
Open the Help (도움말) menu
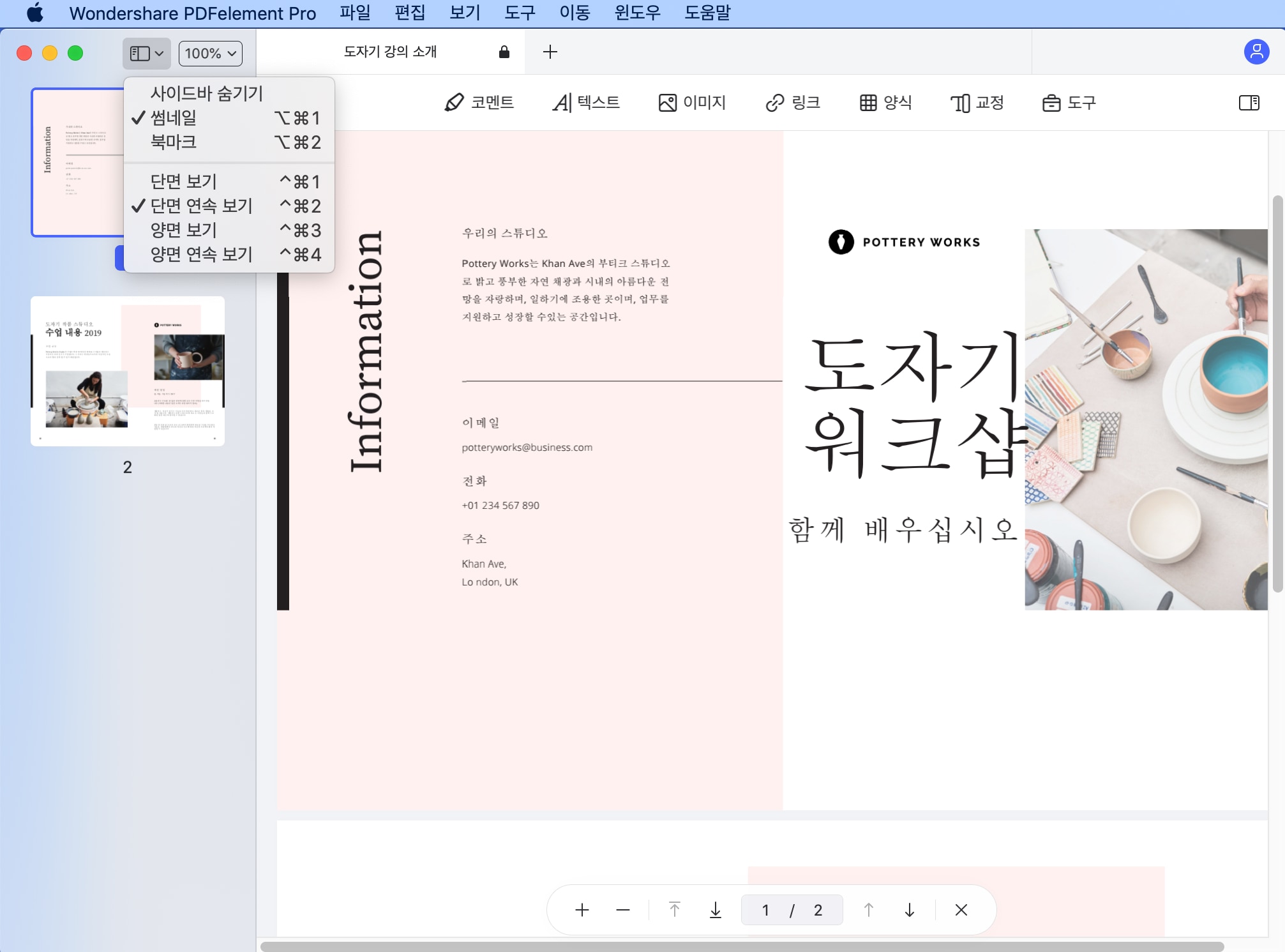707,13
